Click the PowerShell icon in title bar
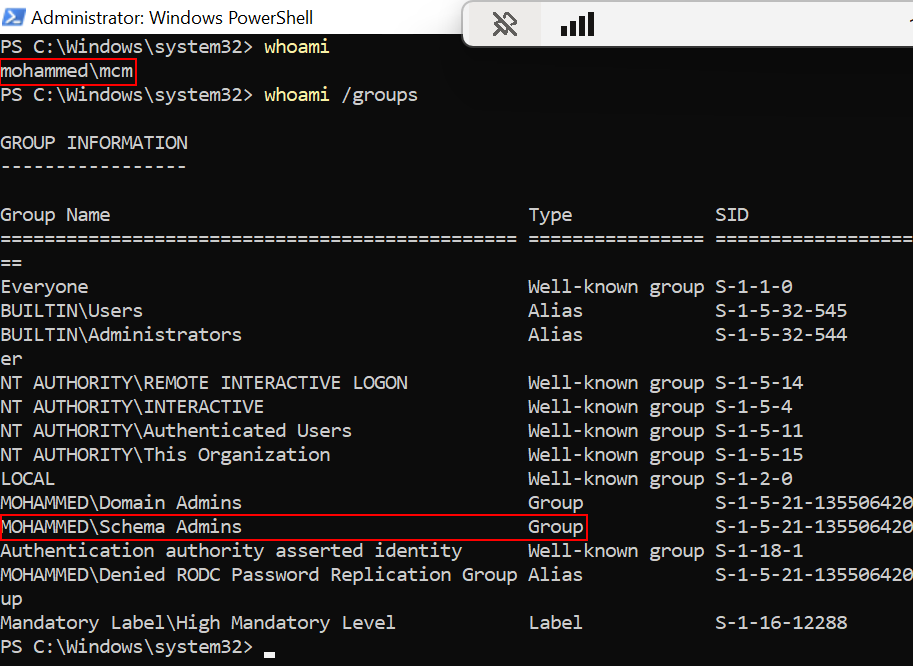This screenshot has height=666, width=913. coord(13,17)
